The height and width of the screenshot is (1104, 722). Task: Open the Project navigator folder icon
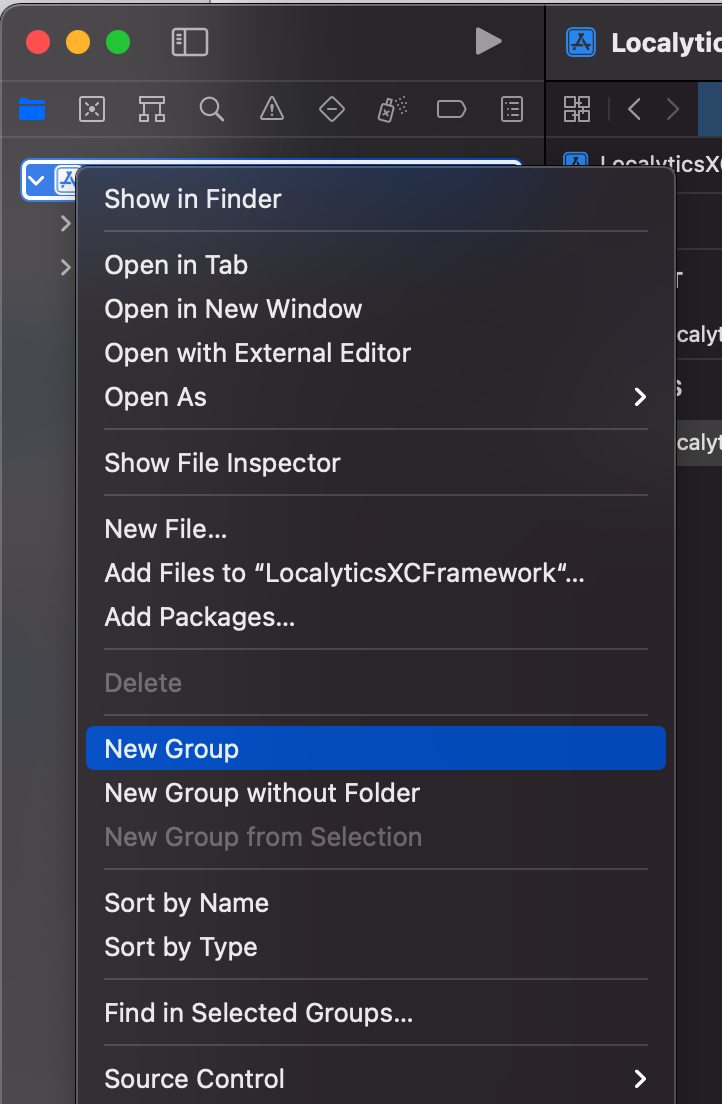pyautogui.click(x=32, y=109)
